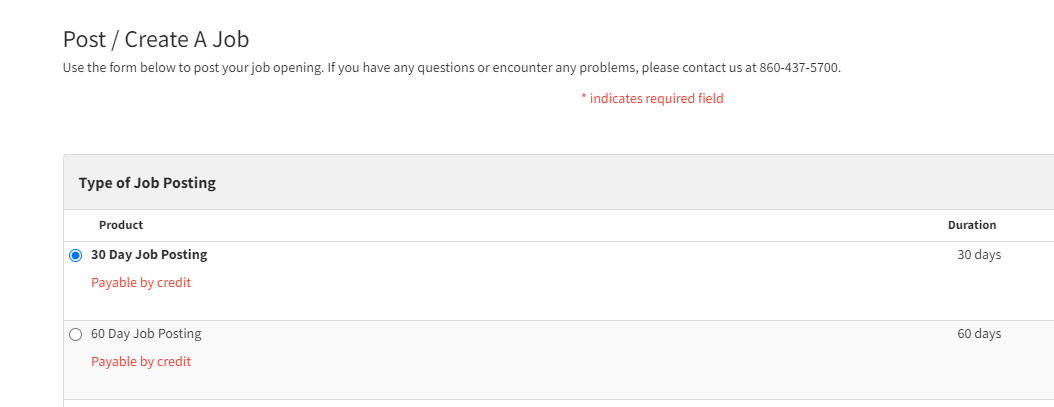The width and height of the screenshot is (1054, 407).
Task: Click the word "Post" in the page title
Action: pyautogui.click(x=84, y=40)
